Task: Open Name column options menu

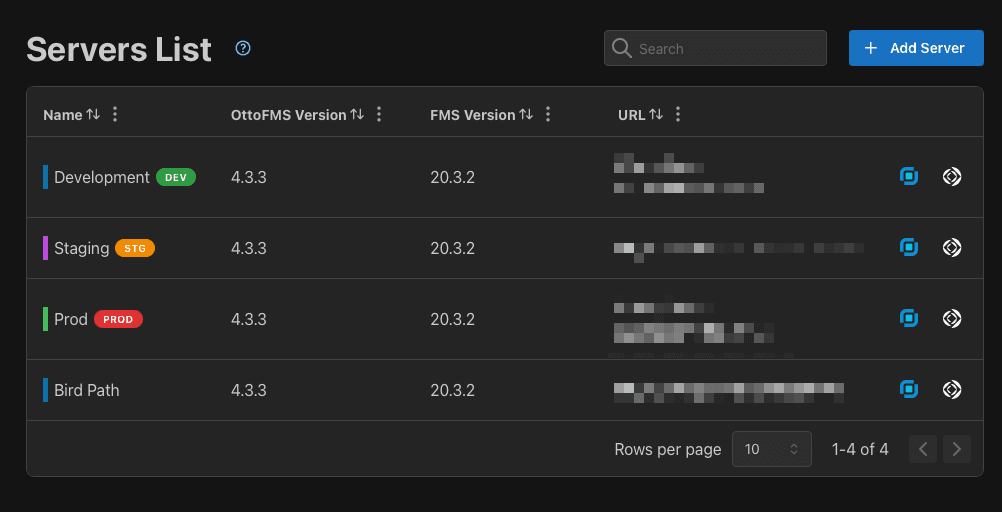Action: coord(115,115)
